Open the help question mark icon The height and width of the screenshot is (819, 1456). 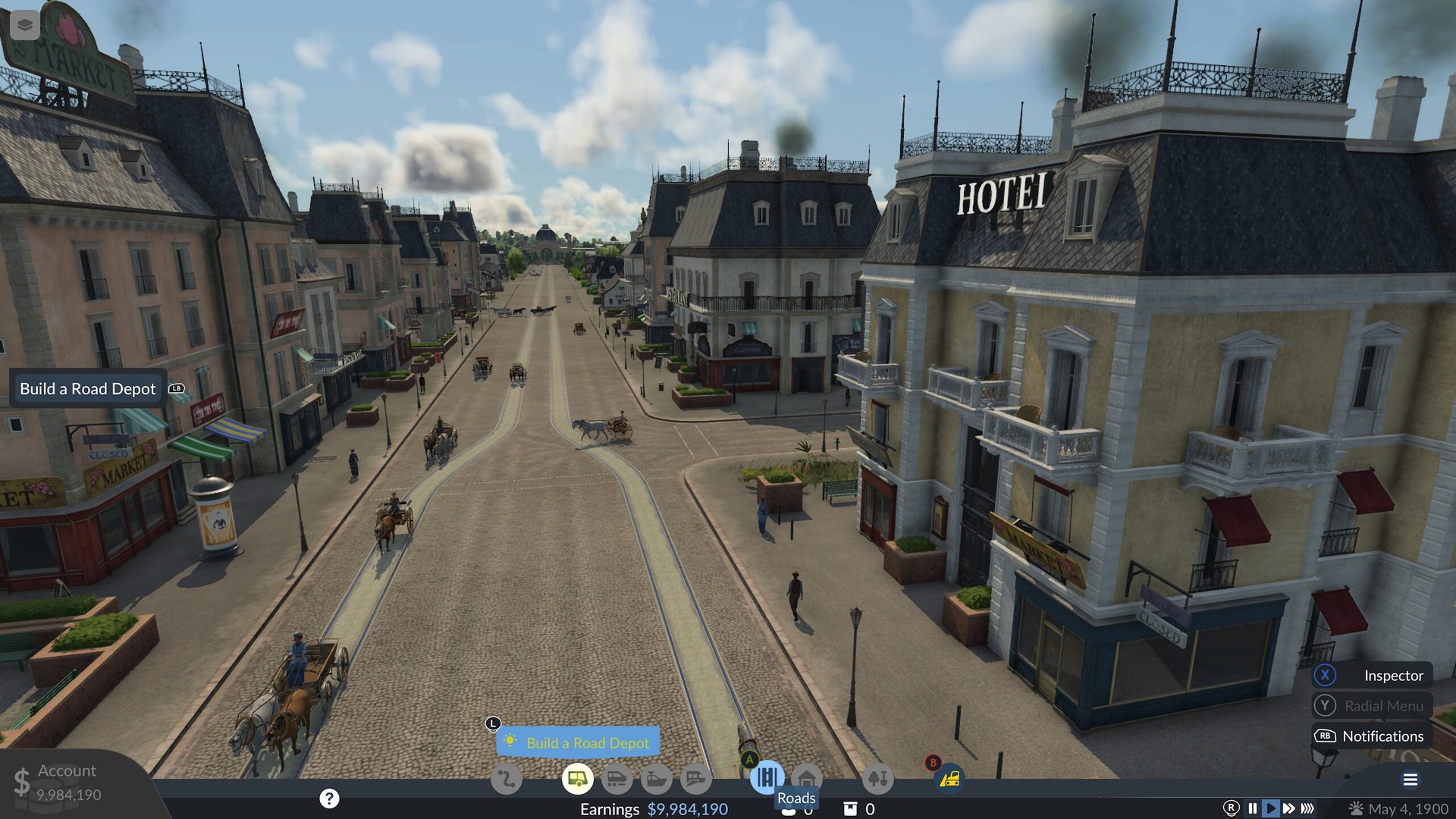click(x=329, y=799)
